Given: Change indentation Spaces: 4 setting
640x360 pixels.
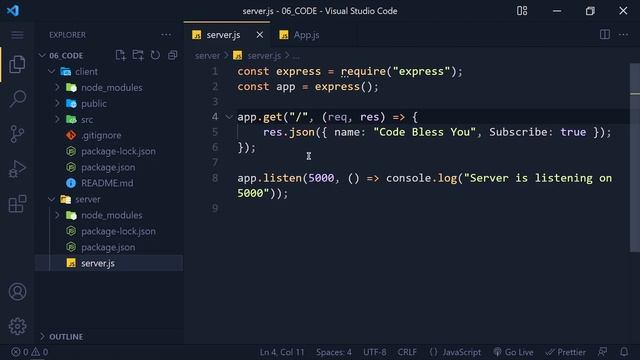Looking at the screenshot, I should click(x=333, y=352).
